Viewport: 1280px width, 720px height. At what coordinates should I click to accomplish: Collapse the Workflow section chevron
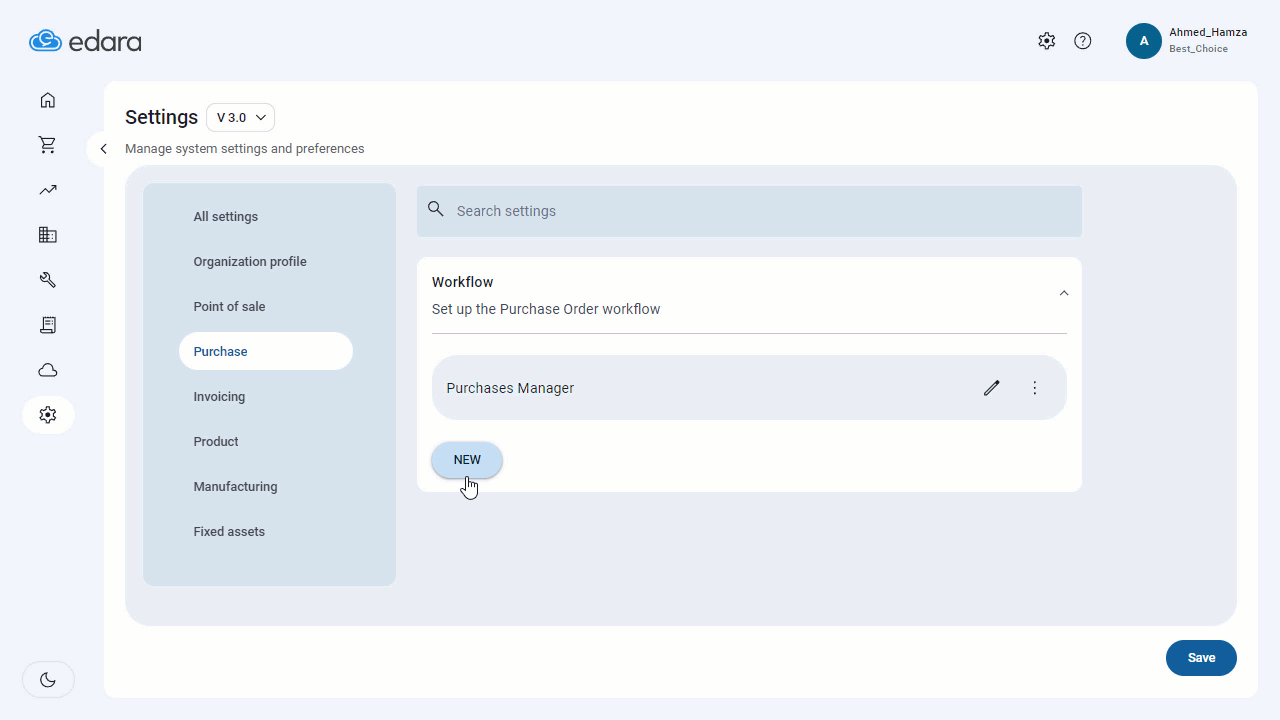[x=1064, y=293]
